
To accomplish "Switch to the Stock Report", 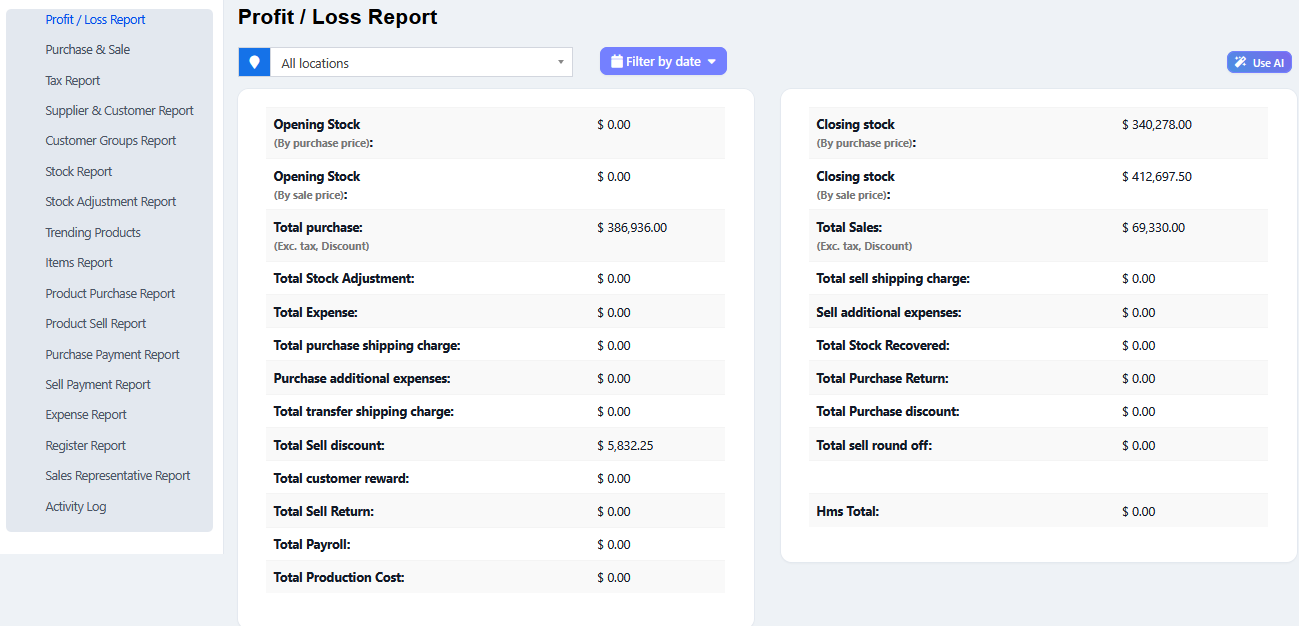I will click(x=78, y=171).
